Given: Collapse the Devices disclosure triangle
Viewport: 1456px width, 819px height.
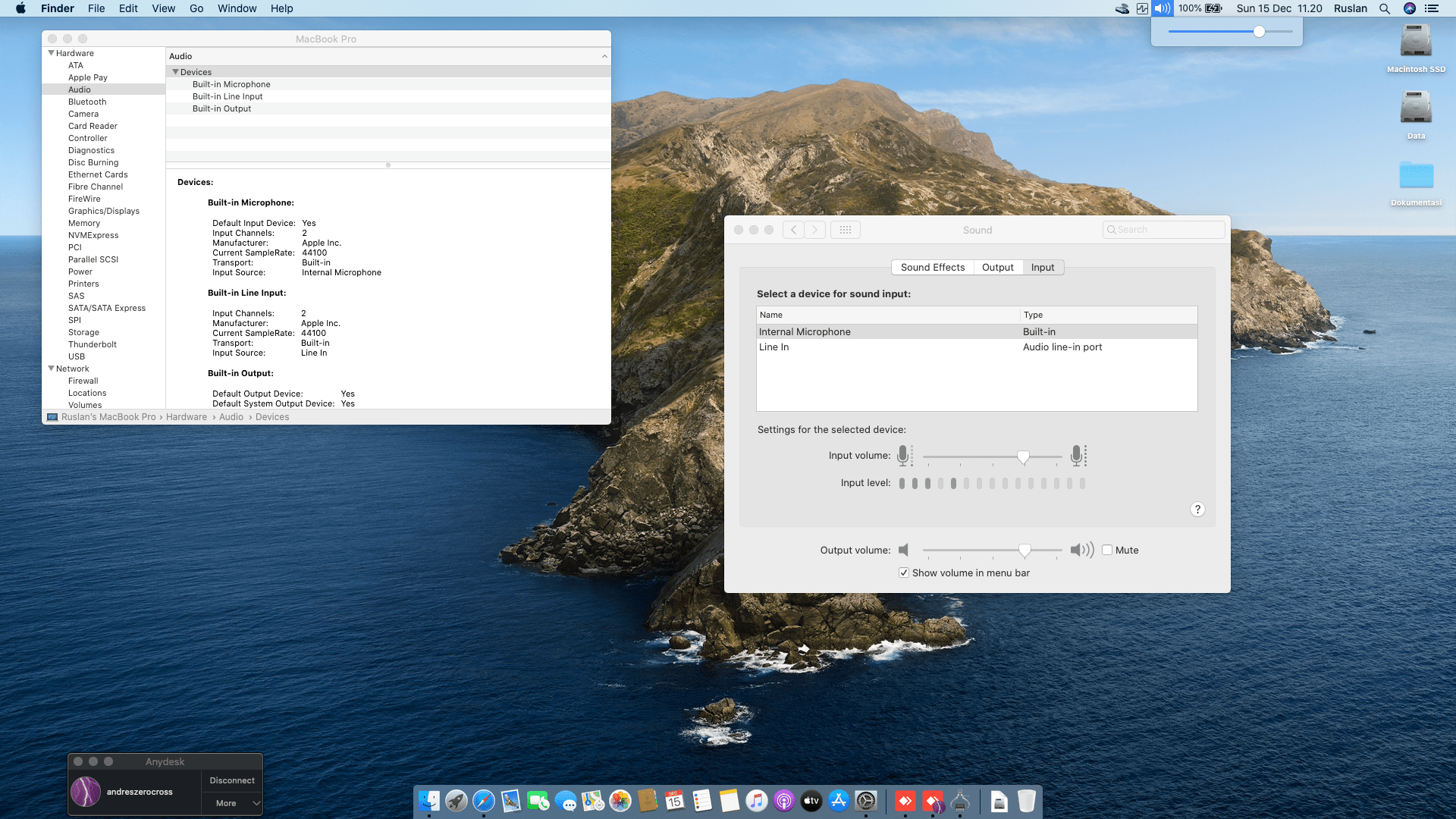Looking at the screenshot, I should [175, 72].
